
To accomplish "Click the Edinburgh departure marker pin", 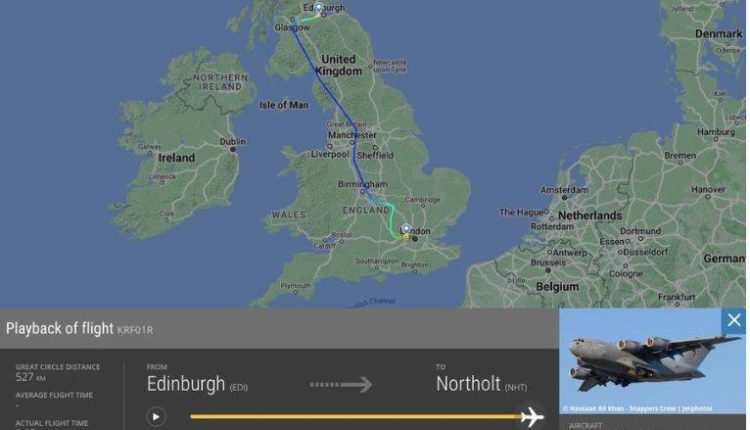I will [x=319, y=8].
